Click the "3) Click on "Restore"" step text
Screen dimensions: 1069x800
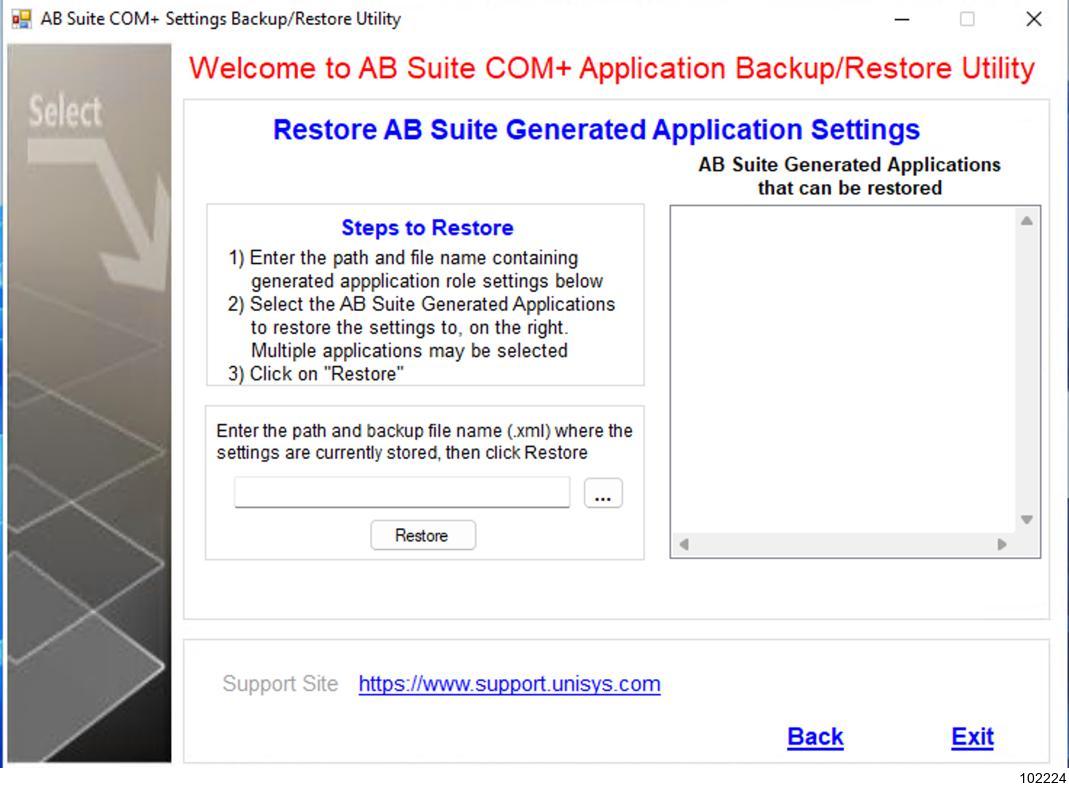point(316,374)
